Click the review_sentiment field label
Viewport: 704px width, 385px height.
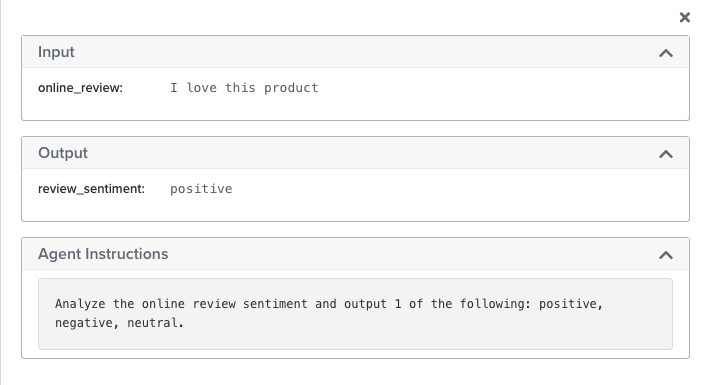pyautogui.click(x=92, y=189)
